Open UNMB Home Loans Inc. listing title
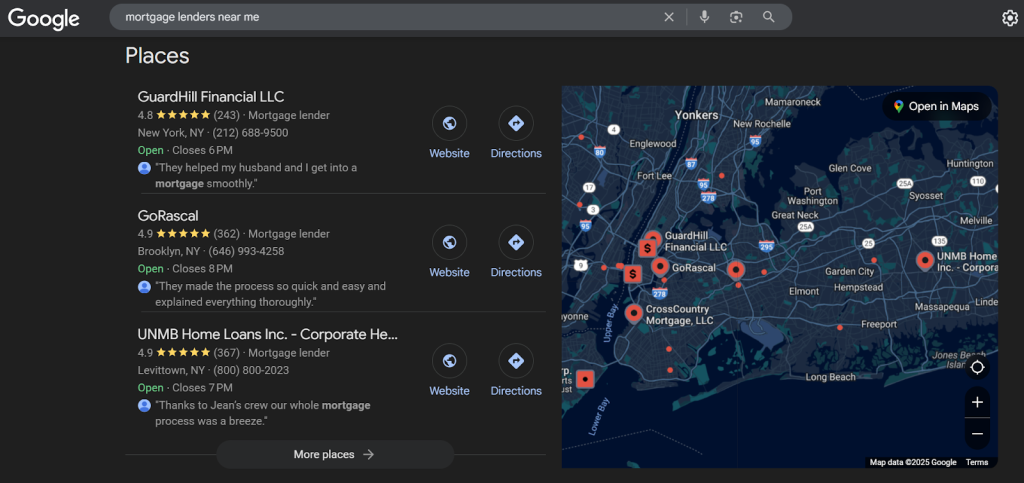1024x483 pixels. [268, 334]
